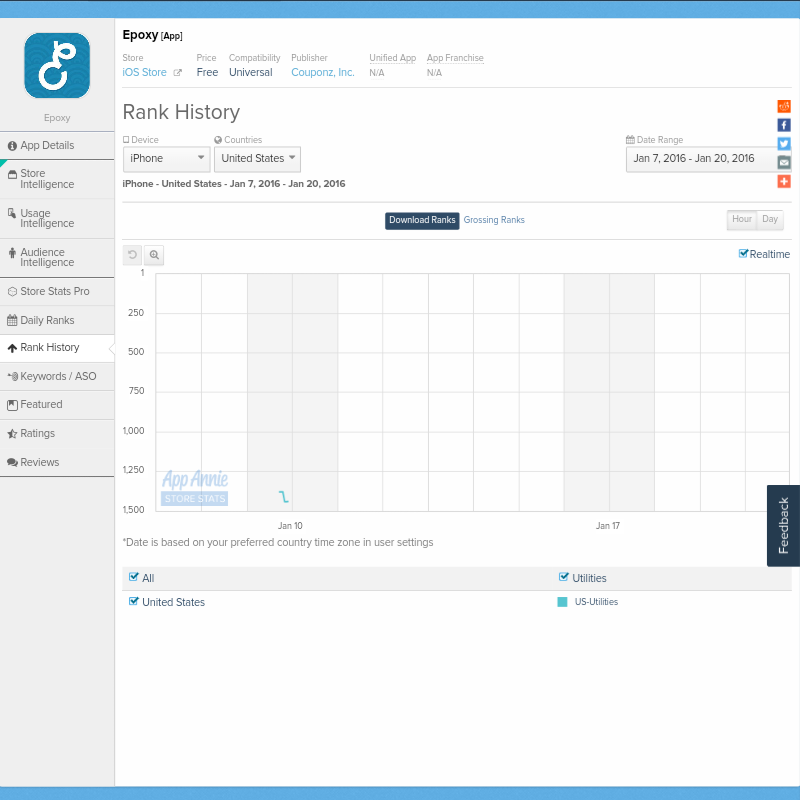Share page via the Twitter icon

tap(784, 144)
